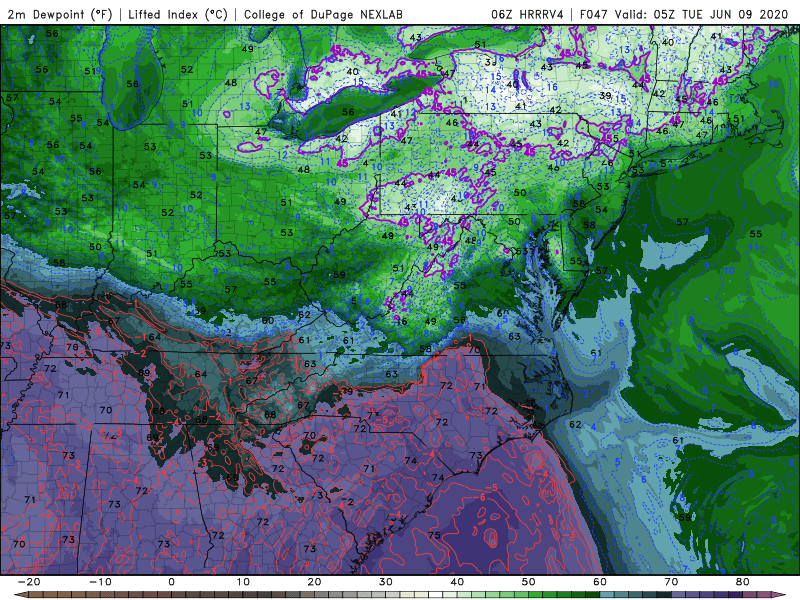Click the '06Z HRRRV4' model run label
This screenshot has width=800, height=600.
pyautogui.click(x=528, y=15)
